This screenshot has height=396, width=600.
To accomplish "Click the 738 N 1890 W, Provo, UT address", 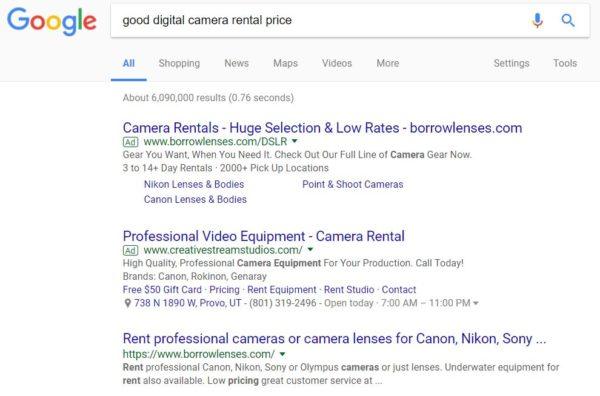I will [188, 303].
